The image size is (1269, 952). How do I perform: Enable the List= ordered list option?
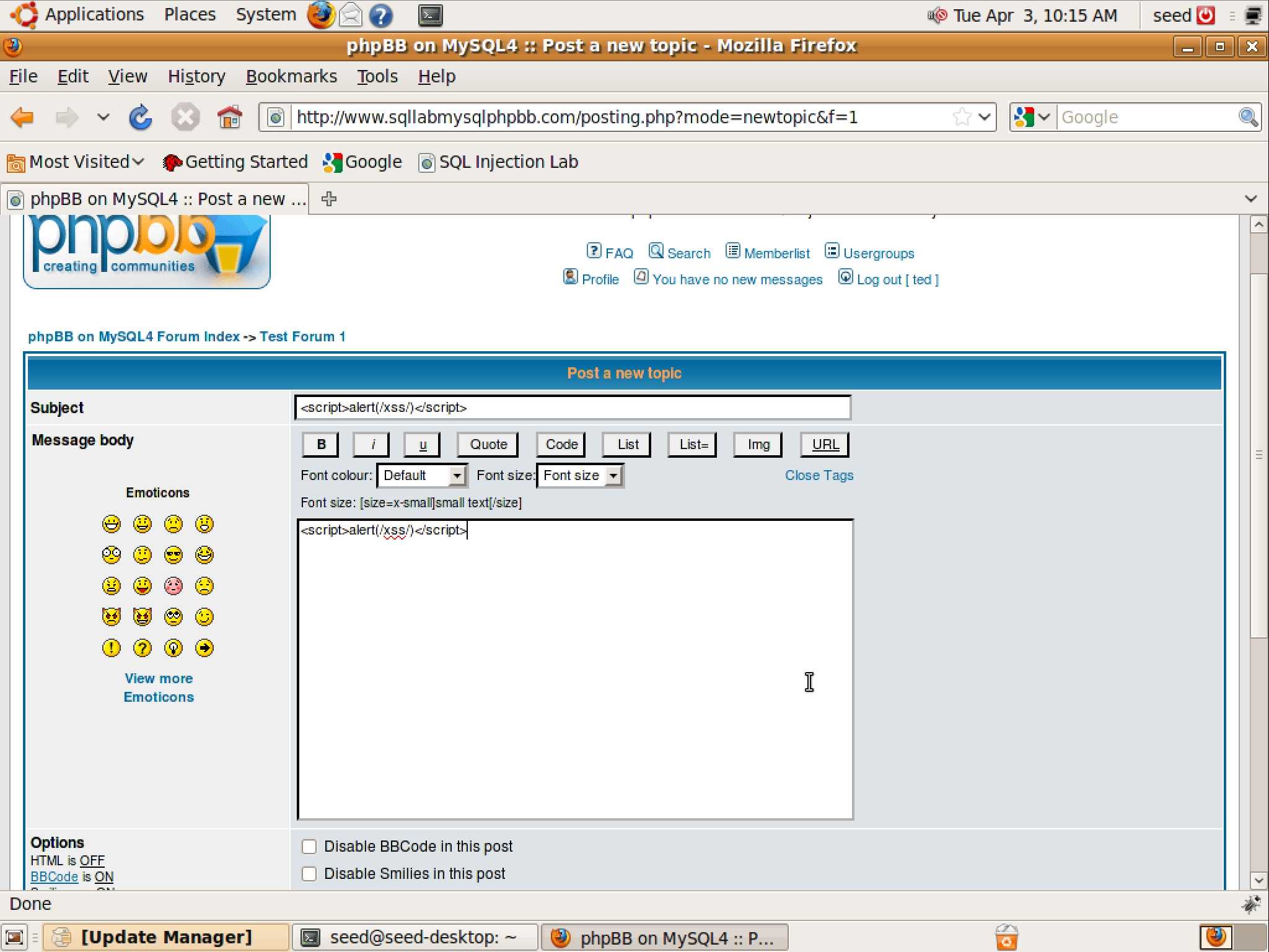pos(693,443)
